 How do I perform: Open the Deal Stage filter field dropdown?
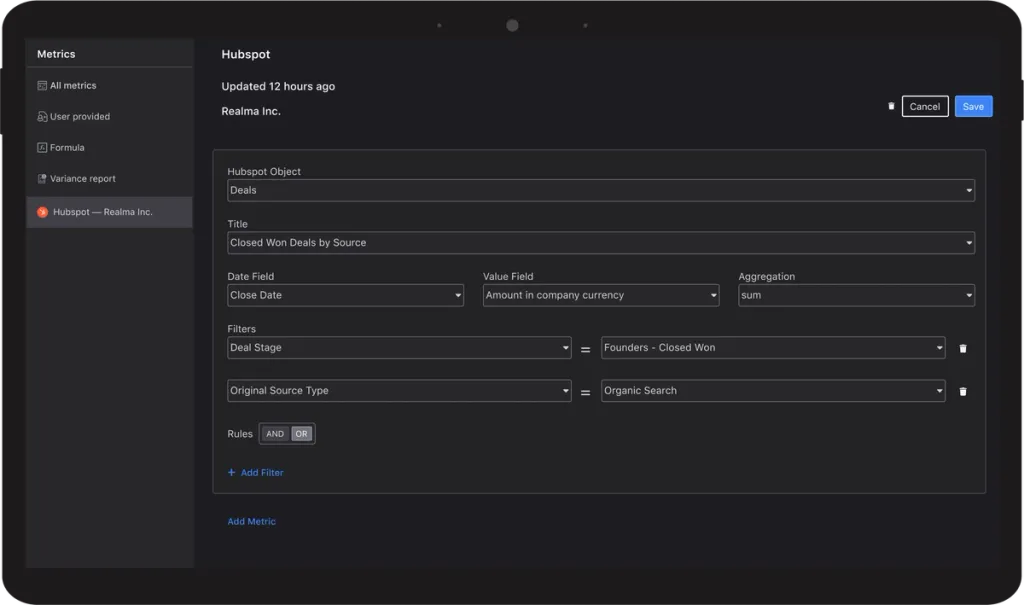[399, 348]
